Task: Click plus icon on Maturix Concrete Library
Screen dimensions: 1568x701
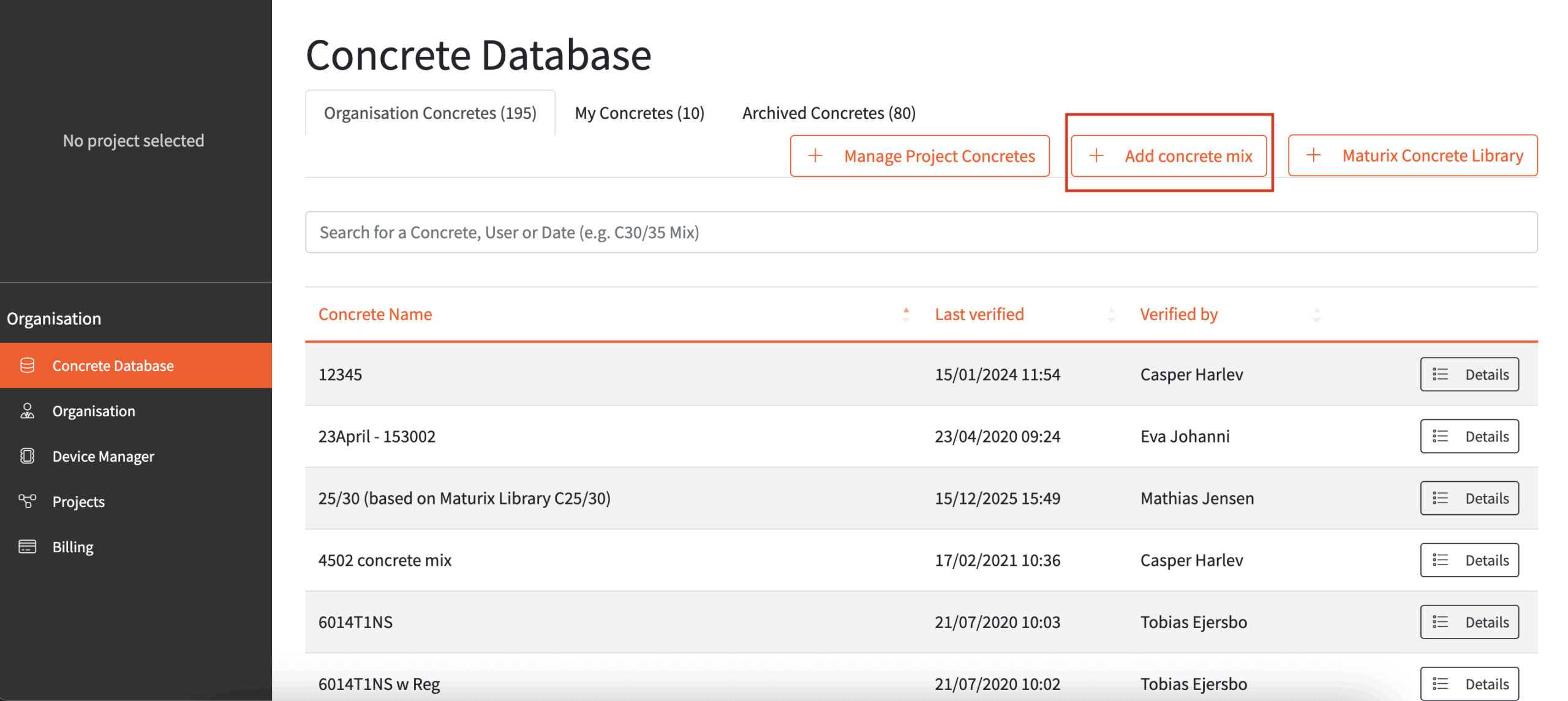Action: tap(1313, 156)
